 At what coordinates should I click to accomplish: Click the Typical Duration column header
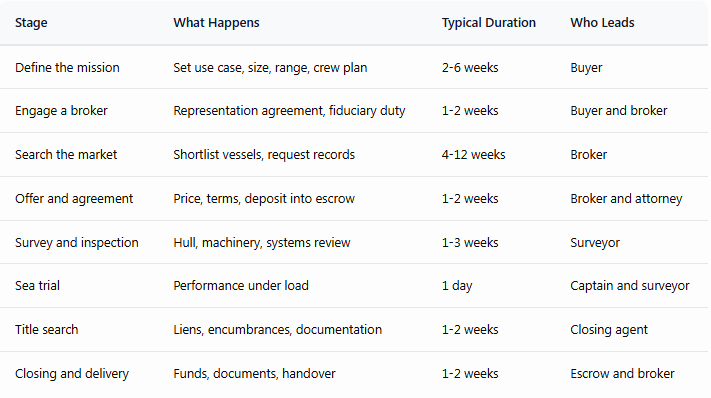pyautogui.click(x=489, y=23)
